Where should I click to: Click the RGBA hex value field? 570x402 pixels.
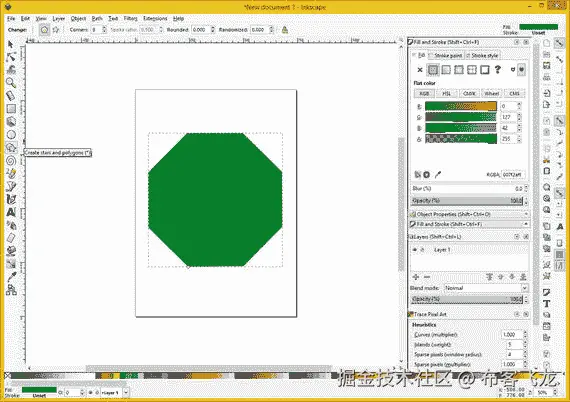coord(513,175)
